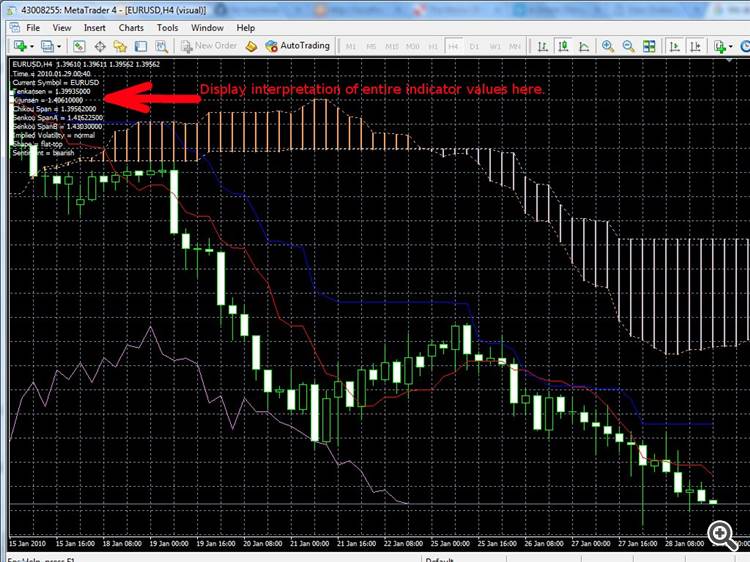Click the '15 Jan 2010' time axis label
750x562 pixels.
pyautogui.click(x=27, y=543)
